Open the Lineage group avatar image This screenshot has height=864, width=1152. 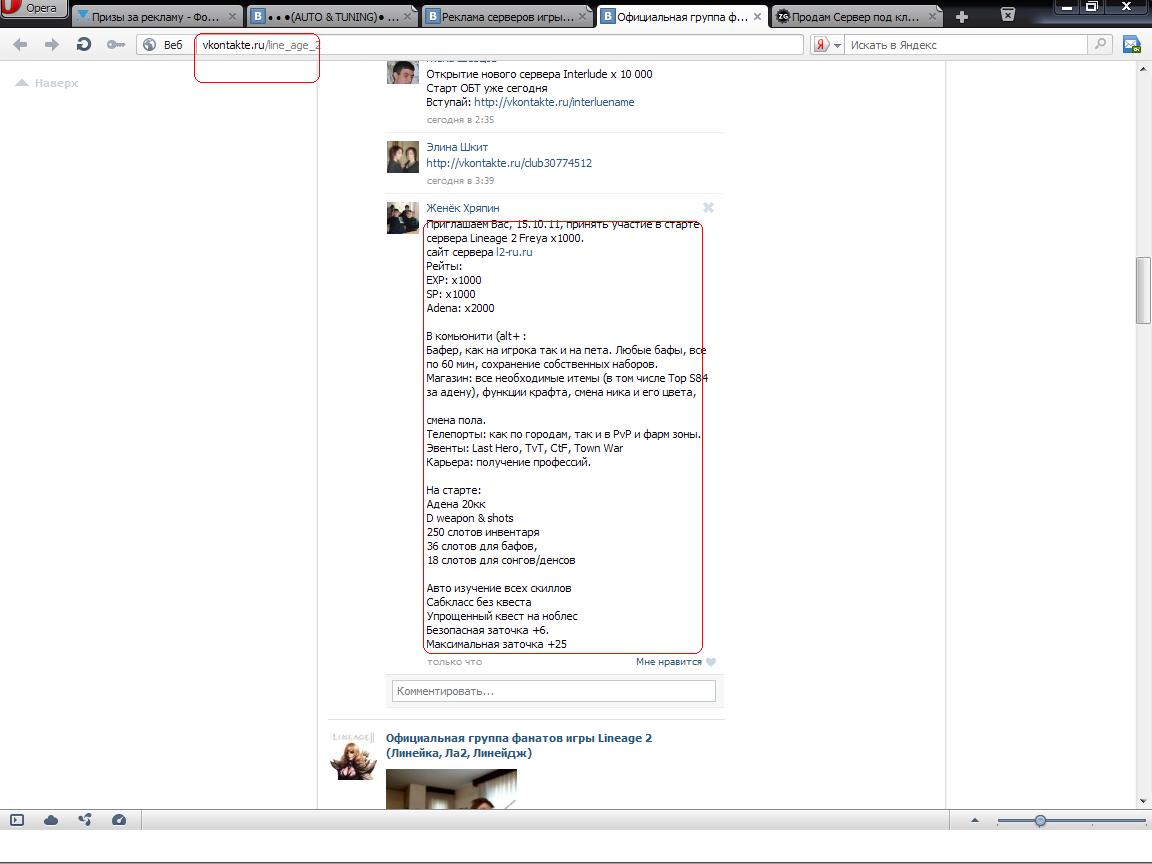click(x=353, y=755)
